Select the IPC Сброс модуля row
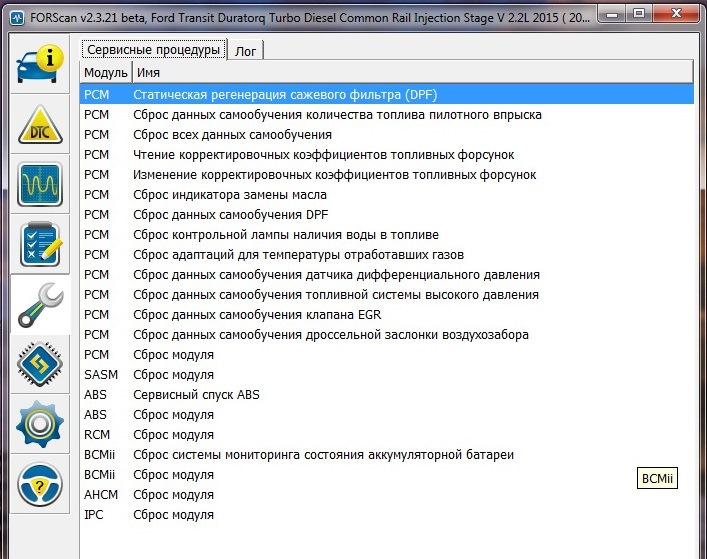The image size is (707, 559). coord(386,515)
